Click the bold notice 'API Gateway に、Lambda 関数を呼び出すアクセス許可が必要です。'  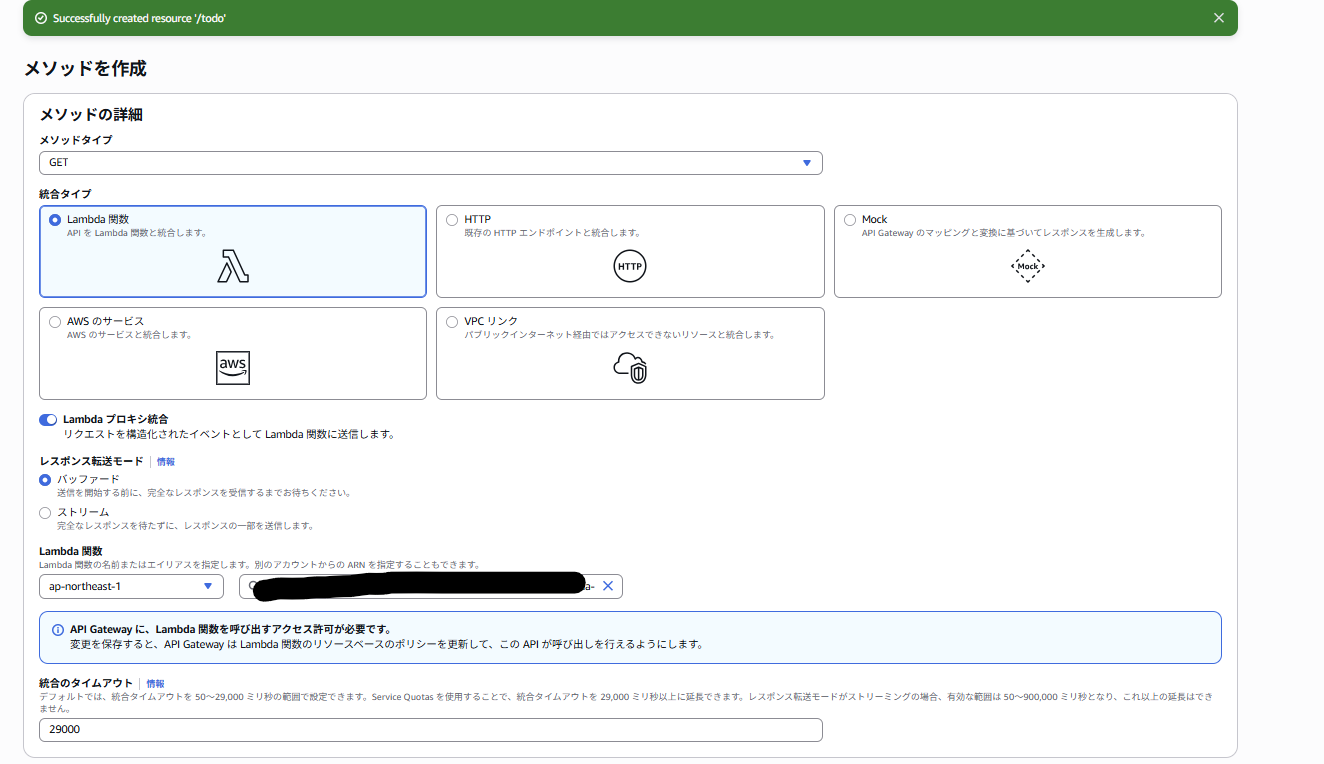point(231,630)
